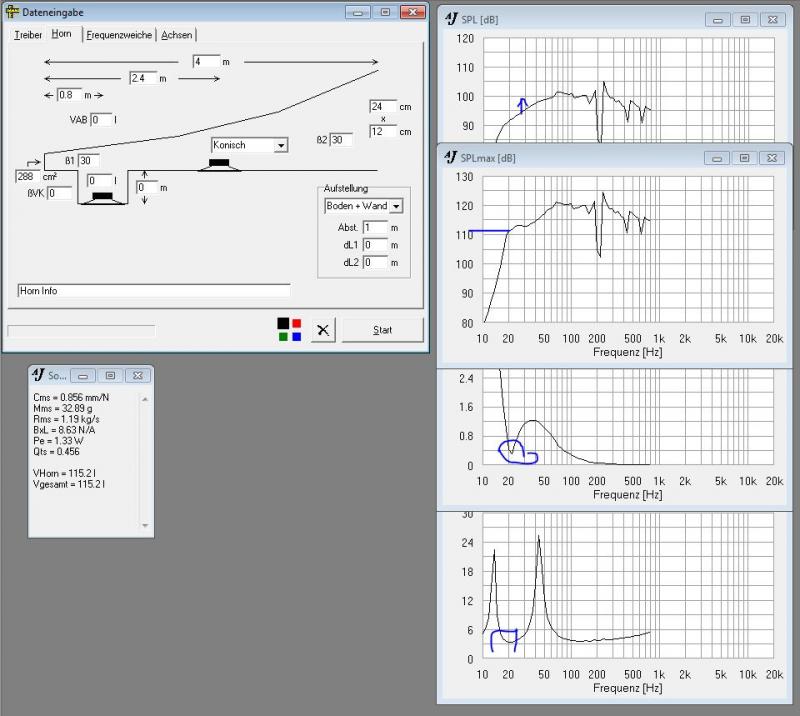Click the Abst. distance input field
The image size is (800, 716).
click(375, 227)
